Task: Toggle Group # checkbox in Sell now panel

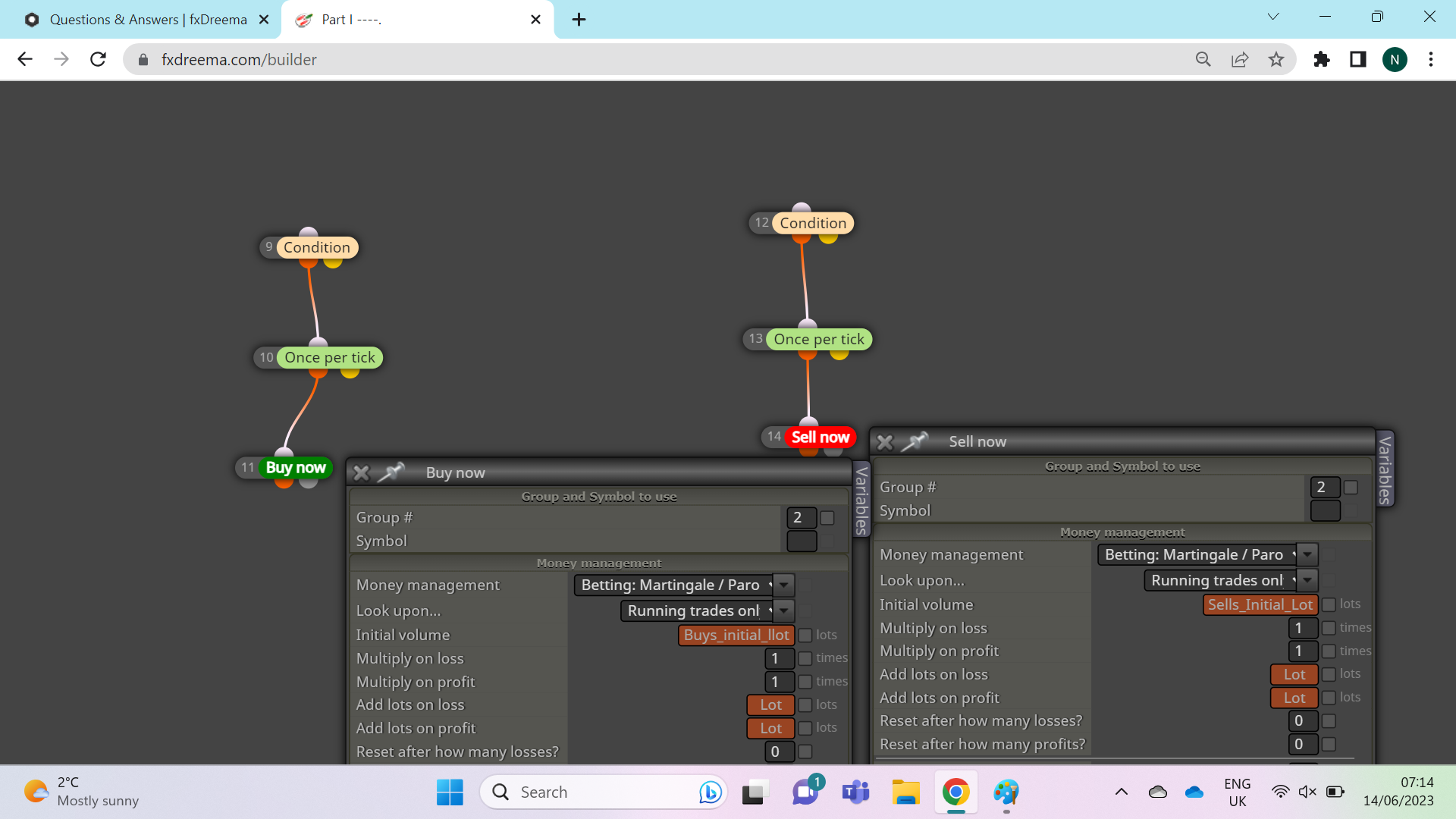Action: 1351,488
